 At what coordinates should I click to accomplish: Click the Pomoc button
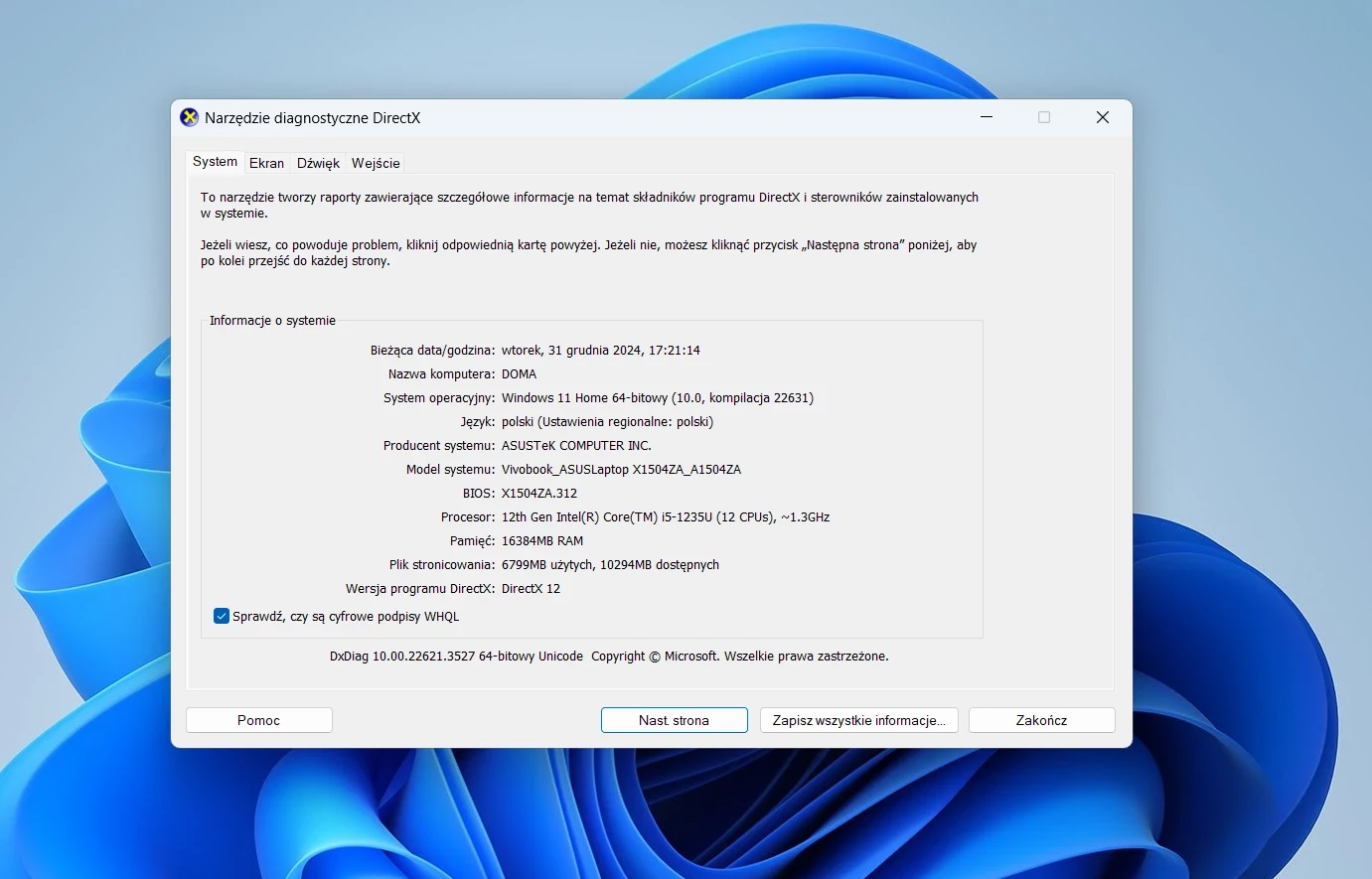coord(259,720)
